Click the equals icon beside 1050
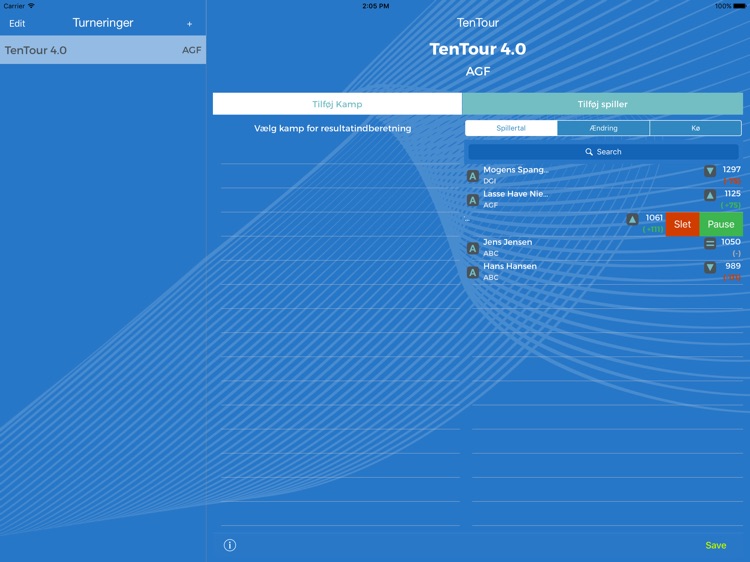The width and height of the screenshot is (750, 562). 710,243
